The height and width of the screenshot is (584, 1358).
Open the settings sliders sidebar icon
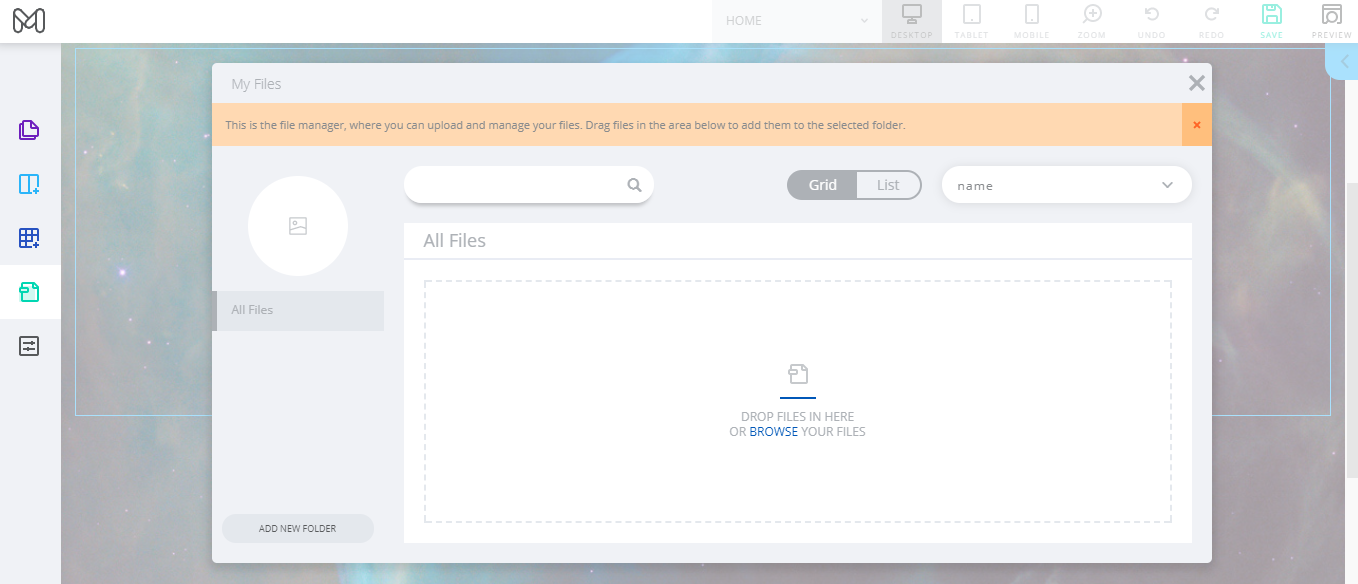click(29, 346)
